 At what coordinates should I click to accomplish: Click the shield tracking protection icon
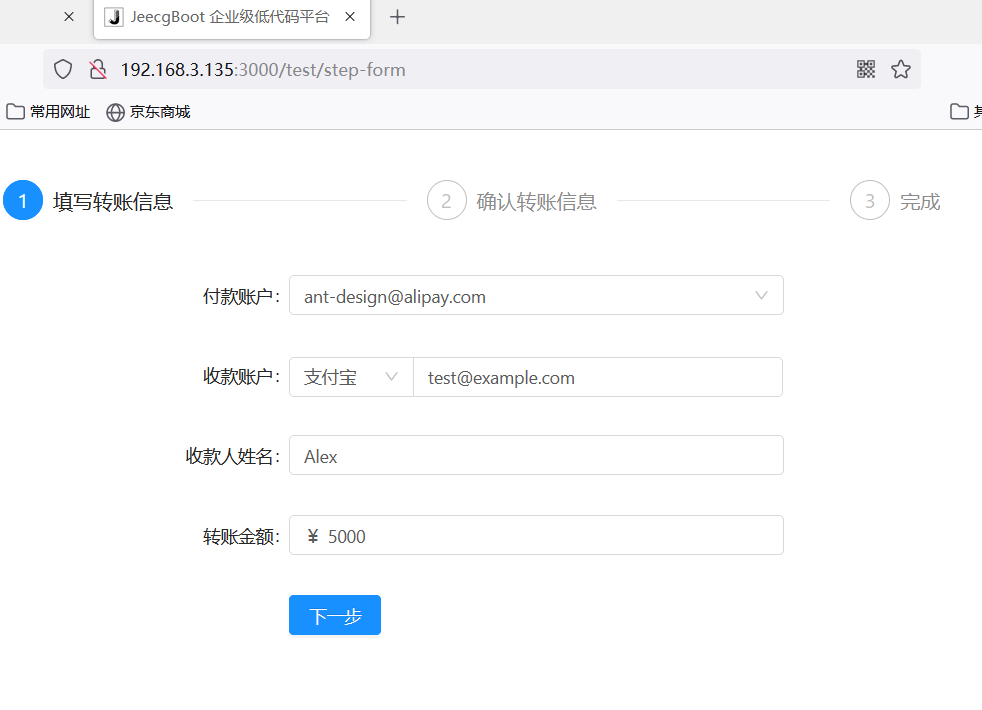coord(63,69)
